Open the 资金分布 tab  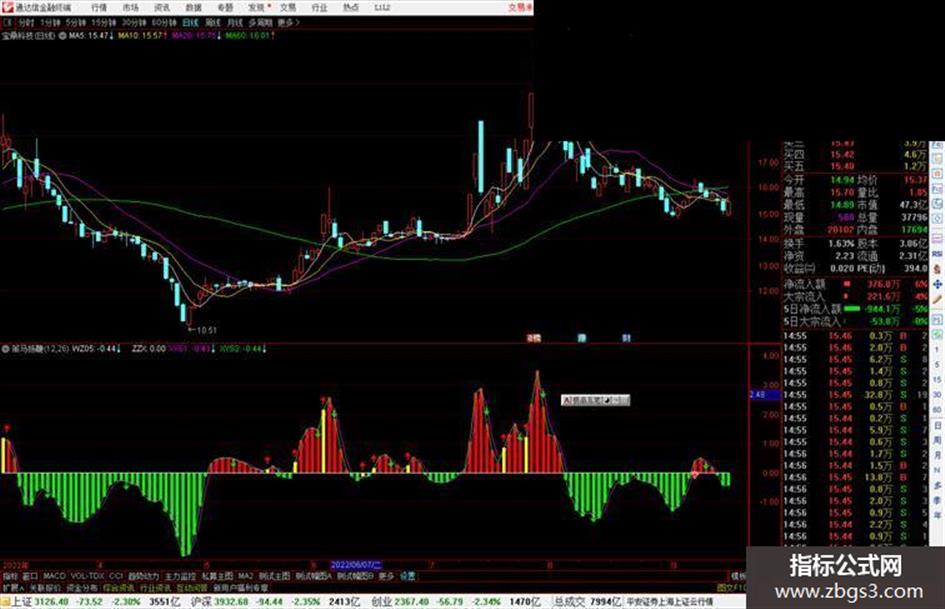83,587
